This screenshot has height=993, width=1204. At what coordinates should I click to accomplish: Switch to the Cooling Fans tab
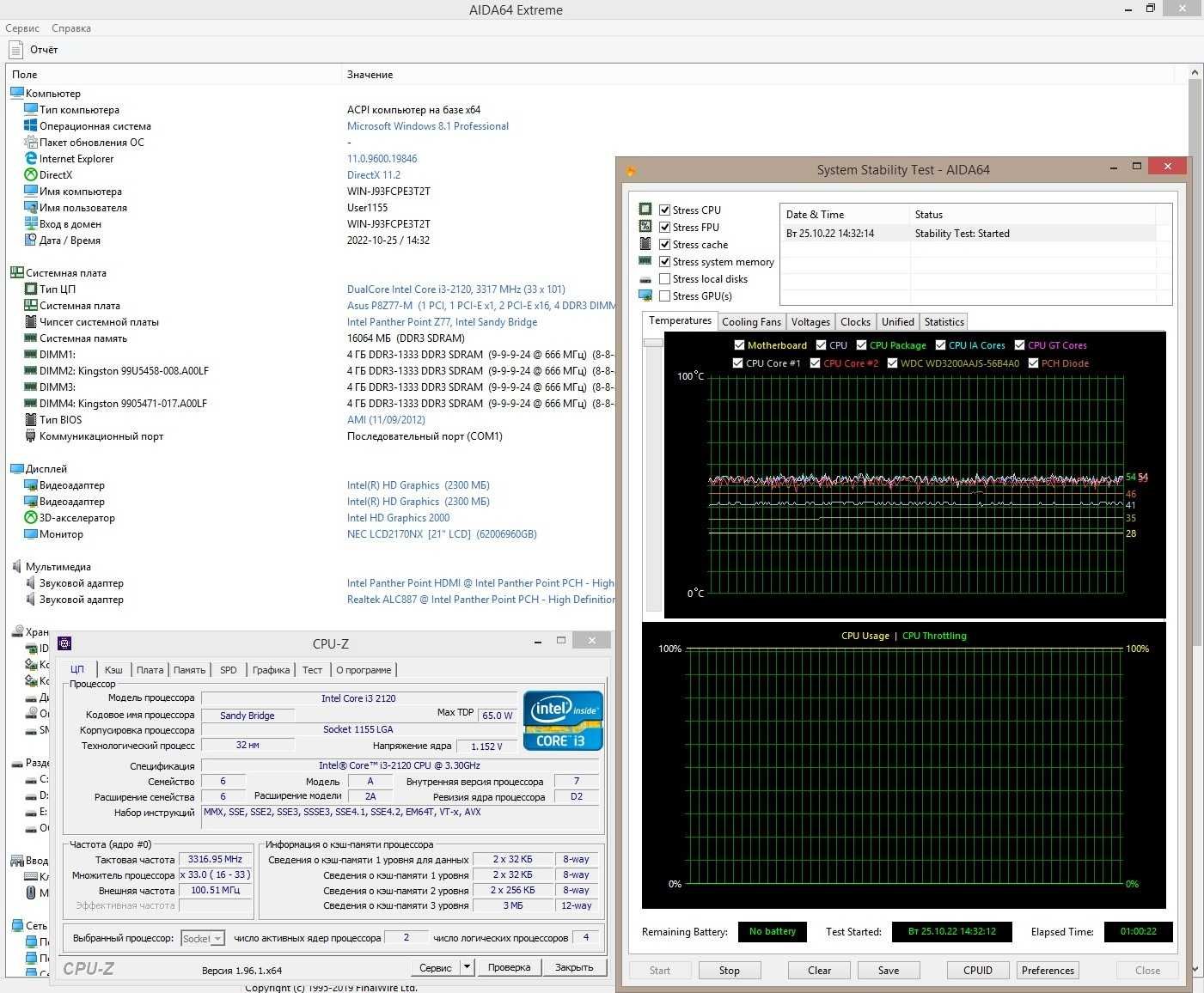click(x=751, y=322)
